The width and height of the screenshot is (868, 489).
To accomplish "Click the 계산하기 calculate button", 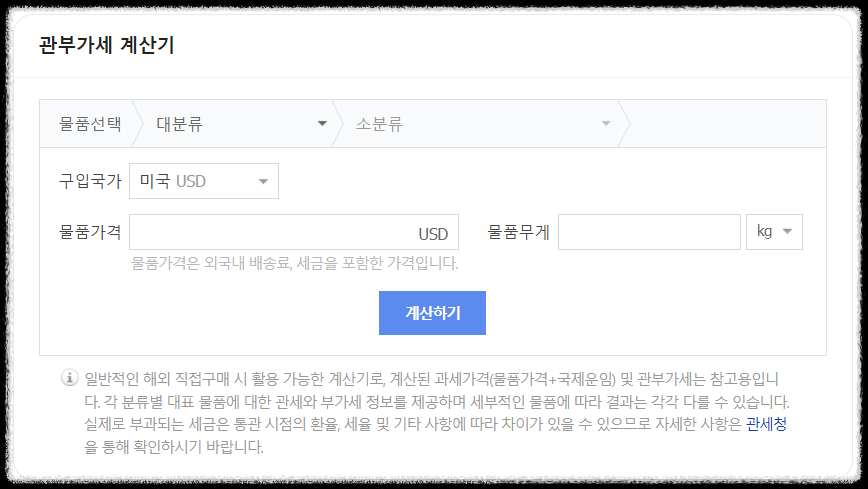I will tap(432, 313).
